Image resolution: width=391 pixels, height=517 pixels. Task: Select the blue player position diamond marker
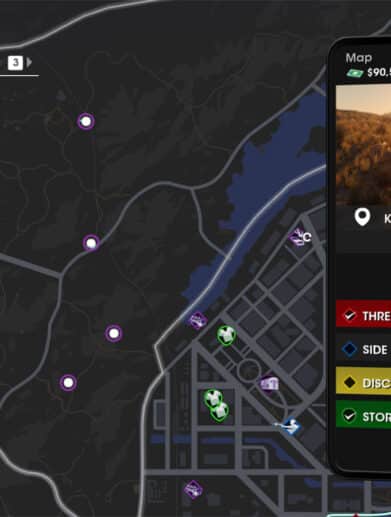(291, 426)
